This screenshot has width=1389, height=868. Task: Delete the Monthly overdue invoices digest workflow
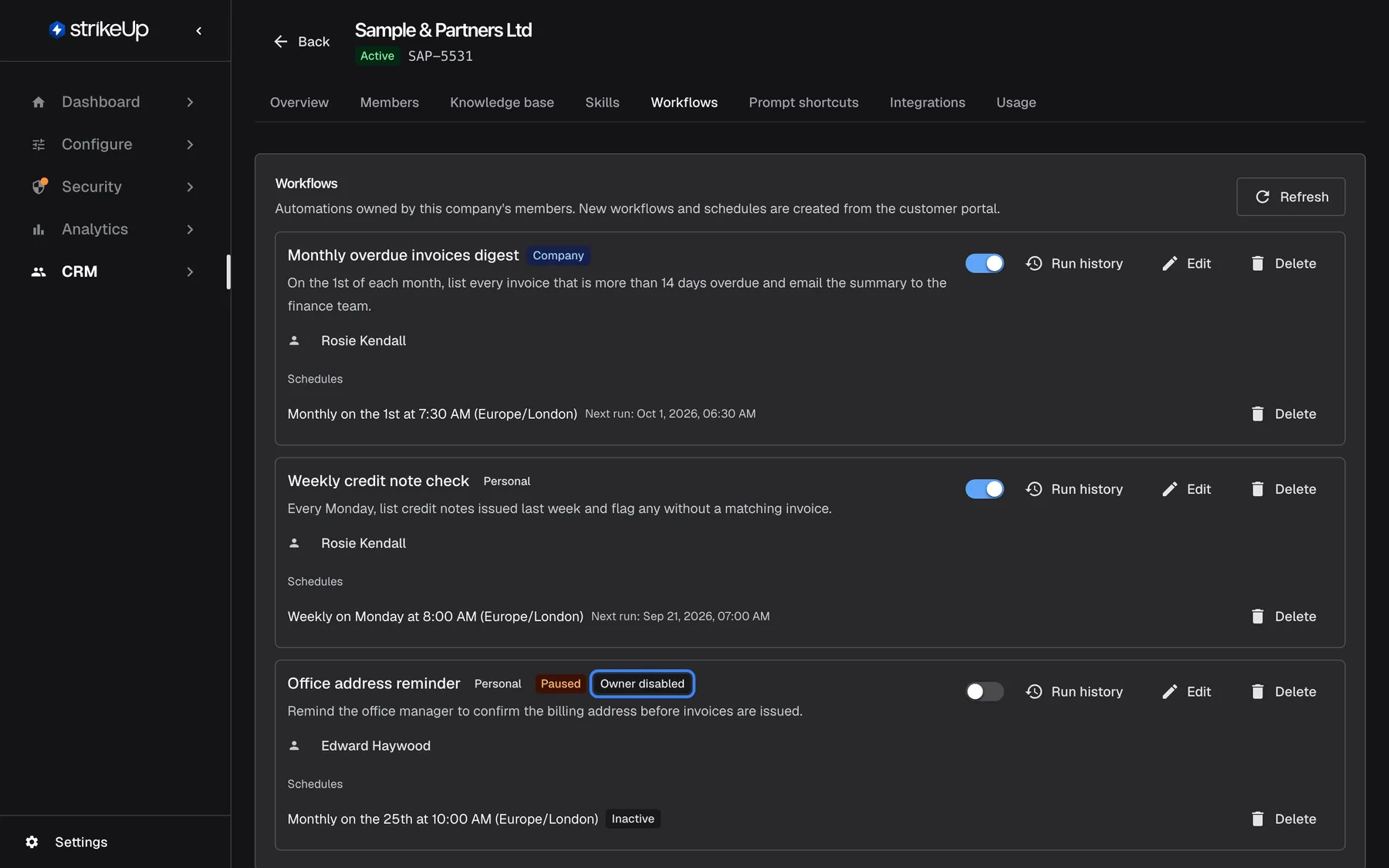[x=1283, y=263]
